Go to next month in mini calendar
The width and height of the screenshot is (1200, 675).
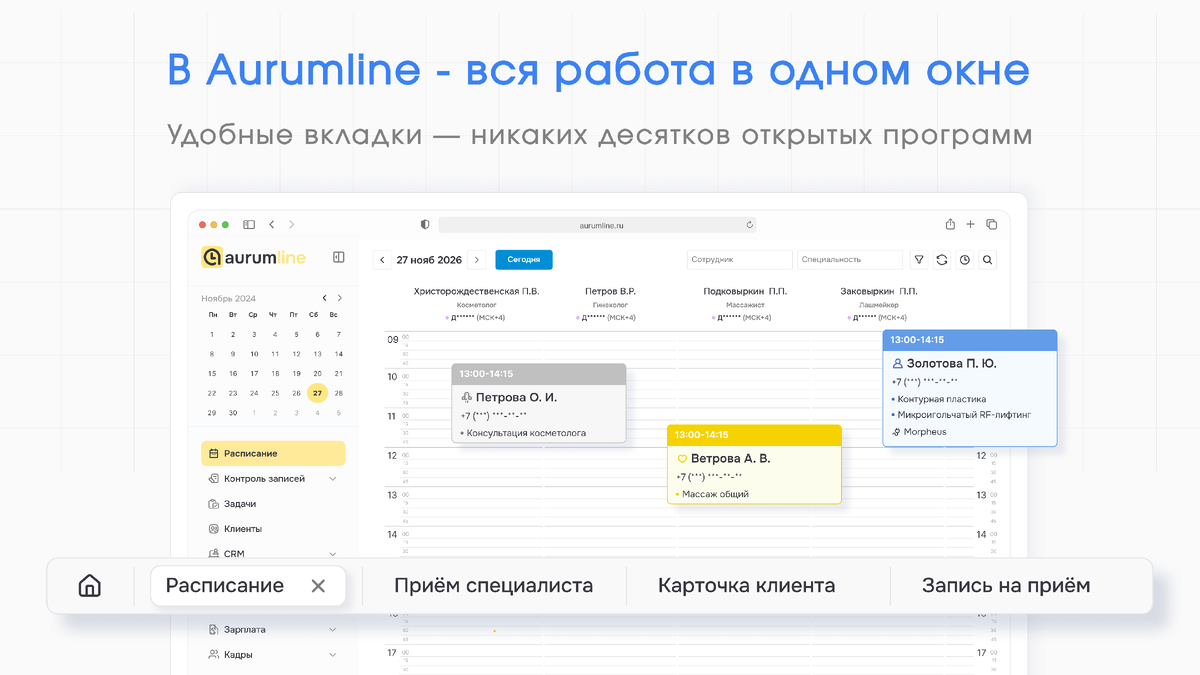click(x=340, y=298)
